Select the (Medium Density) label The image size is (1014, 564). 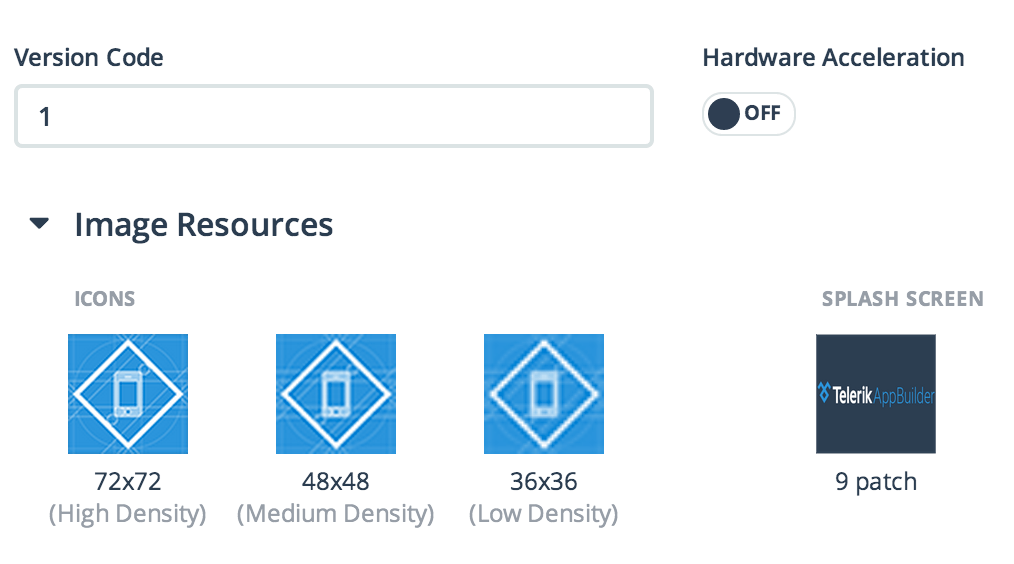(x=336, y=514)
